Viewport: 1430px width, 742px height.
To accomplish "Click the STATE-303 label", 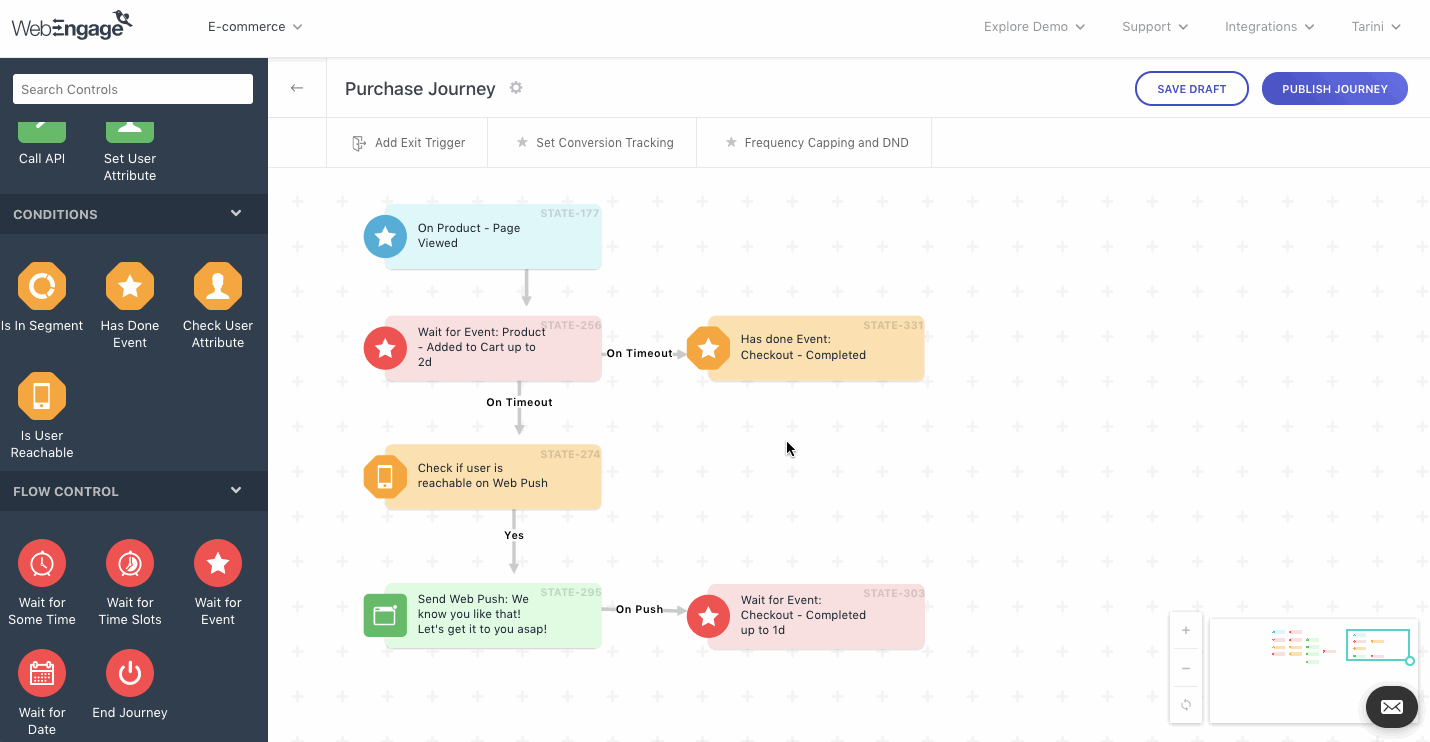I will click(894, 593).
